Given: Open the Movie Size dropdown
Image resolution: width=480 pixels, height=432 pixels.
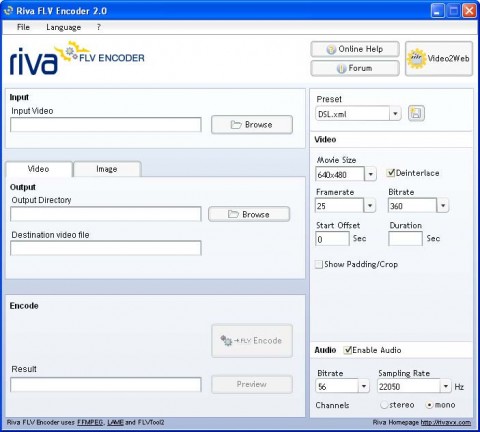Looking at the screenshot, I should pos(370,174).
